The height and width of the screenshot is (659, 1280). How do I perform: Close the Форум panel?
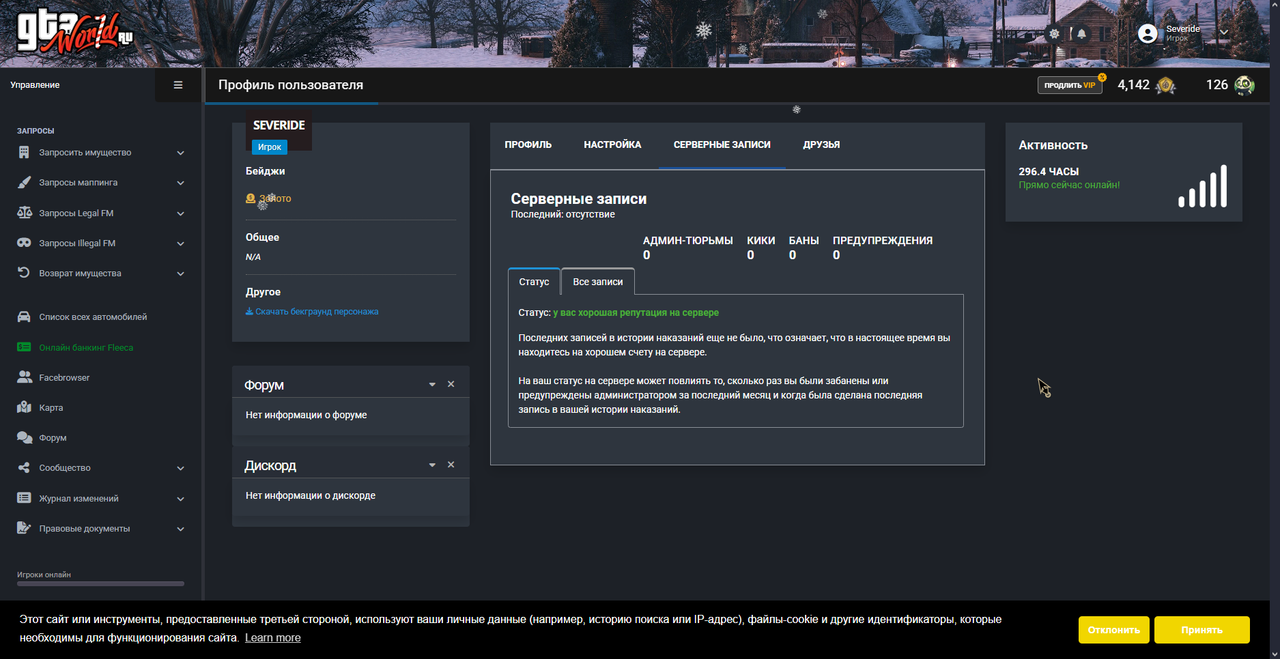pyautogui.click(x=451, y=384)
